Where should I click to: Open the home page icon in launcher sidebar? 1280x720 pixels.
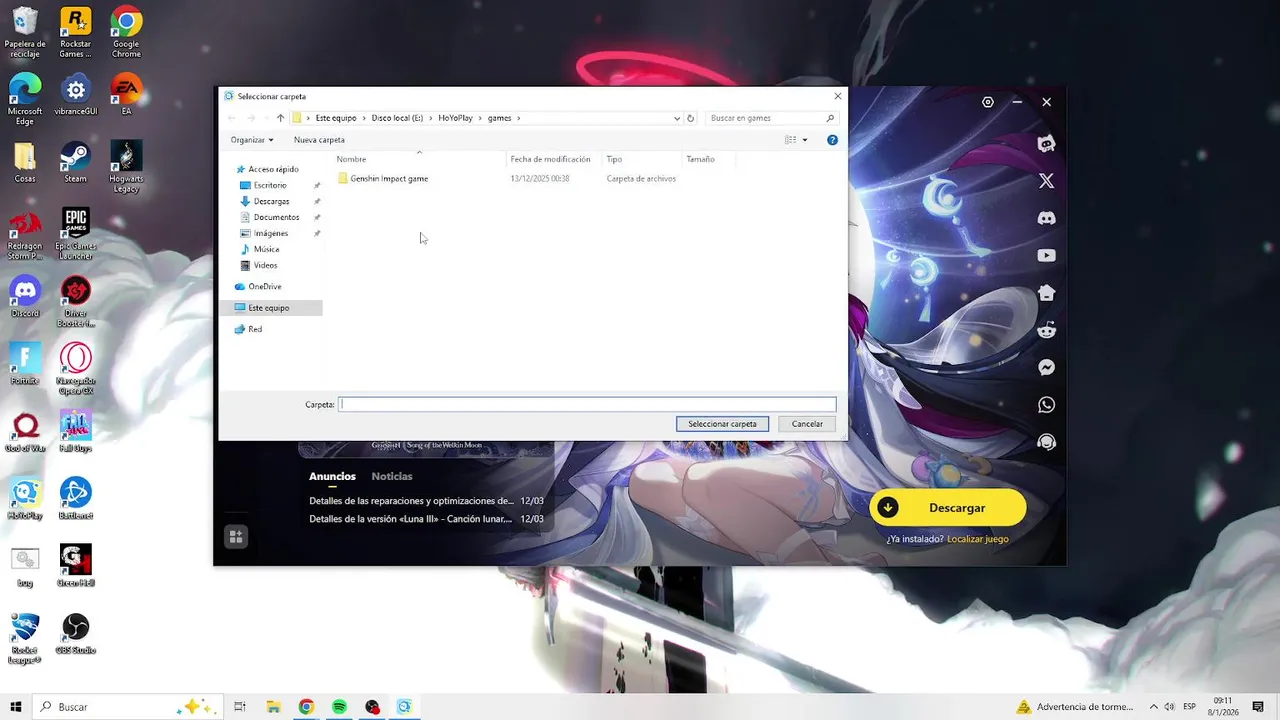[x=1046, y=293]
